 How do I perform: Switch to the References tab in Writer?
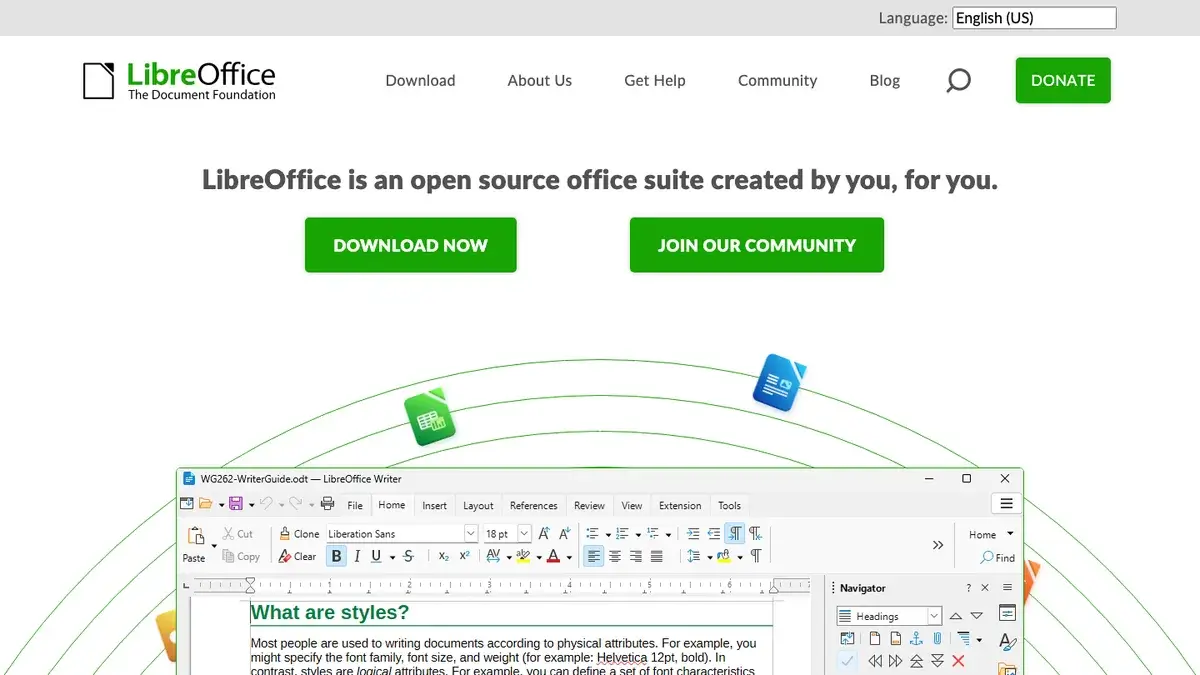(533, 505)
